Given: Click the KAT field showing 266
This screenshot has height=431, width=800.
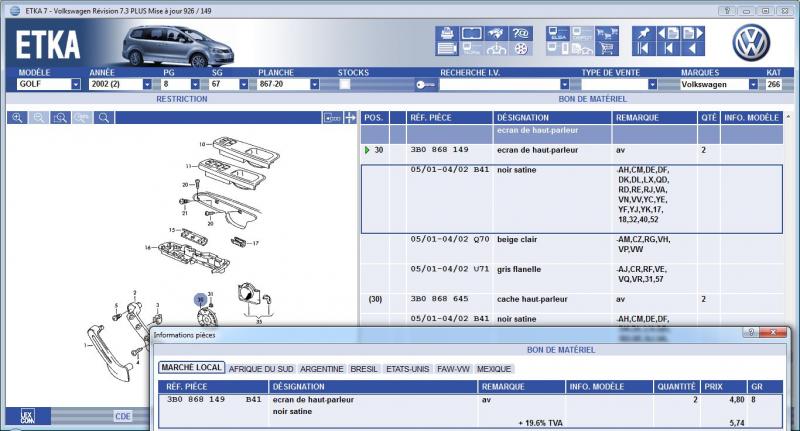Looking at the screenshot, I should click(x=773, y=84).
